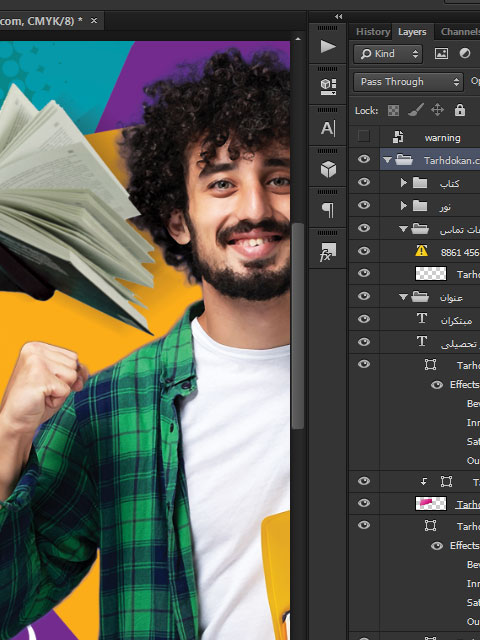Open the Paragraph panel icon
Screen dimensions: 480x640
[328, 210]
